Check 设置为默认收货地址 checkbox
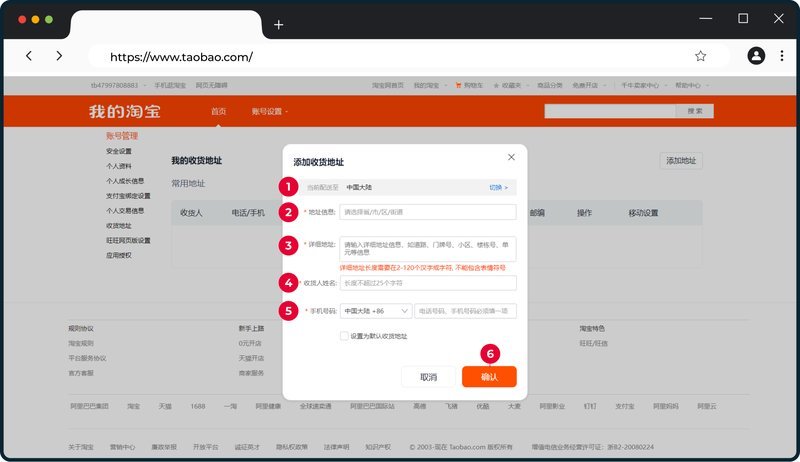This screenshot has width=800, height=462. (x=344, y=336)
